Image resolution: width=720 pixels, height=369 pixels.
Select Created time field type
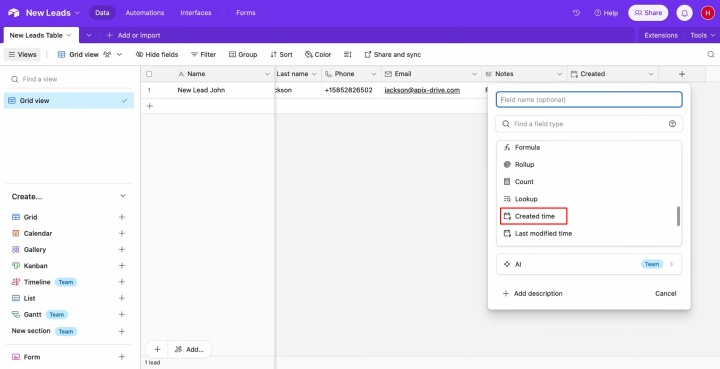(534, 216)
